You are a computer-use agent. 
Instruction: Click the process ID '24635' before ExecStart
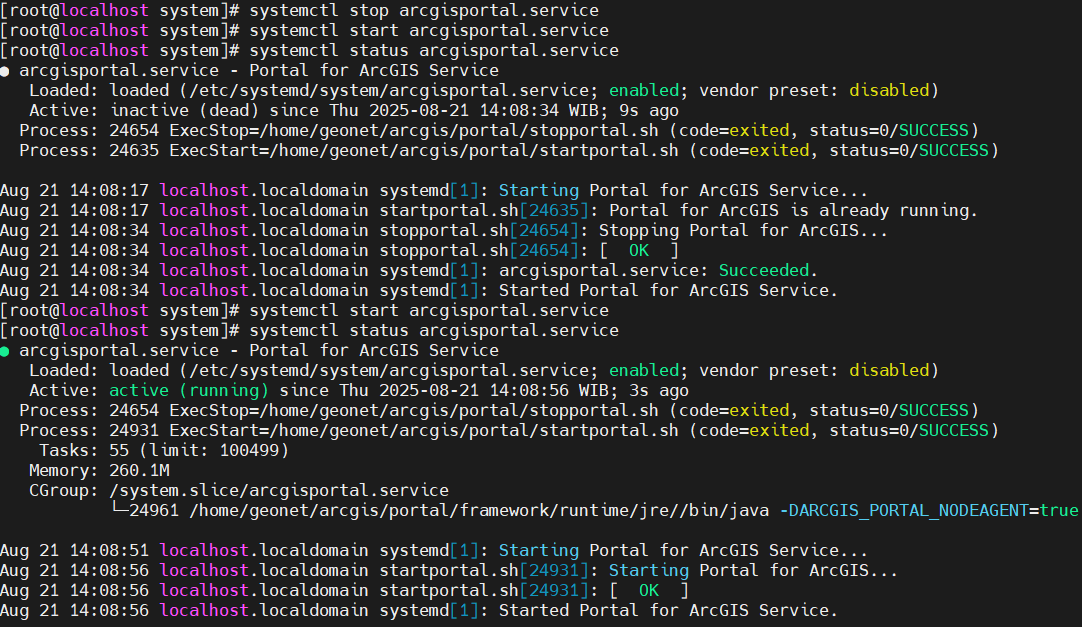pos(134,150)
